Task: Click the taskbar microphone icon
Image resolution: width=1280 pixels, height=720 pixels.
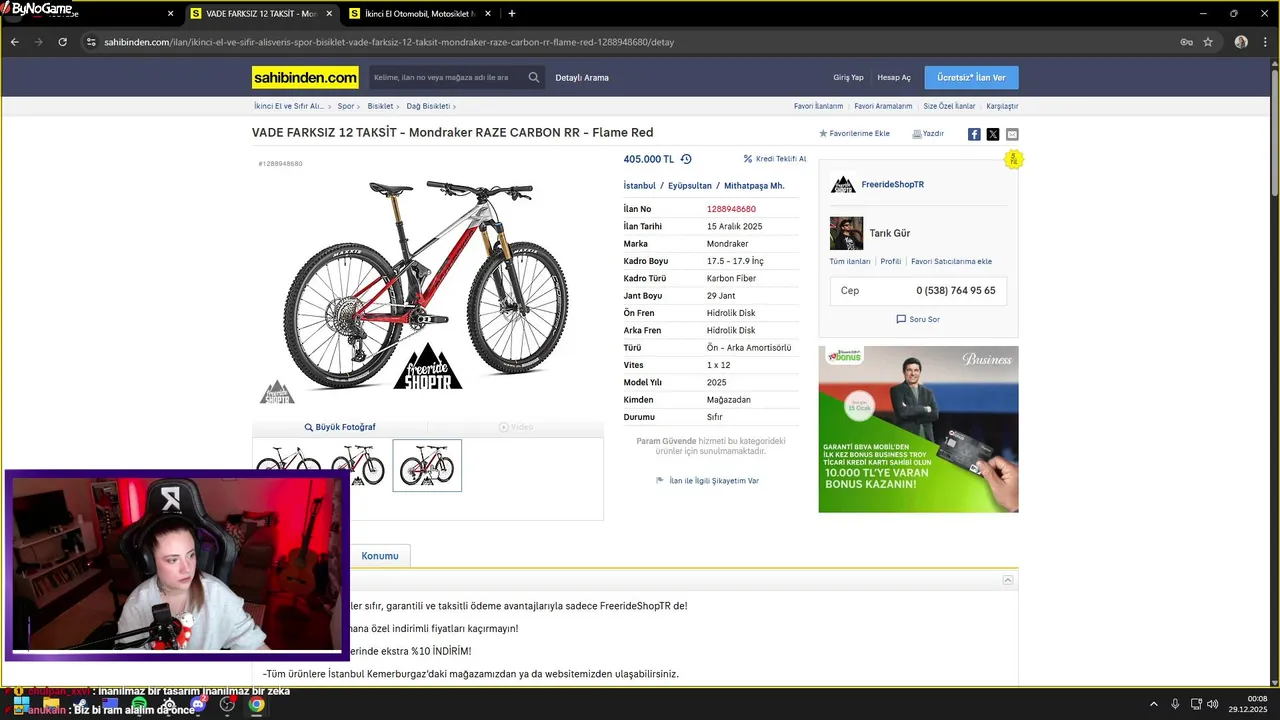Action: (1175, 704)
